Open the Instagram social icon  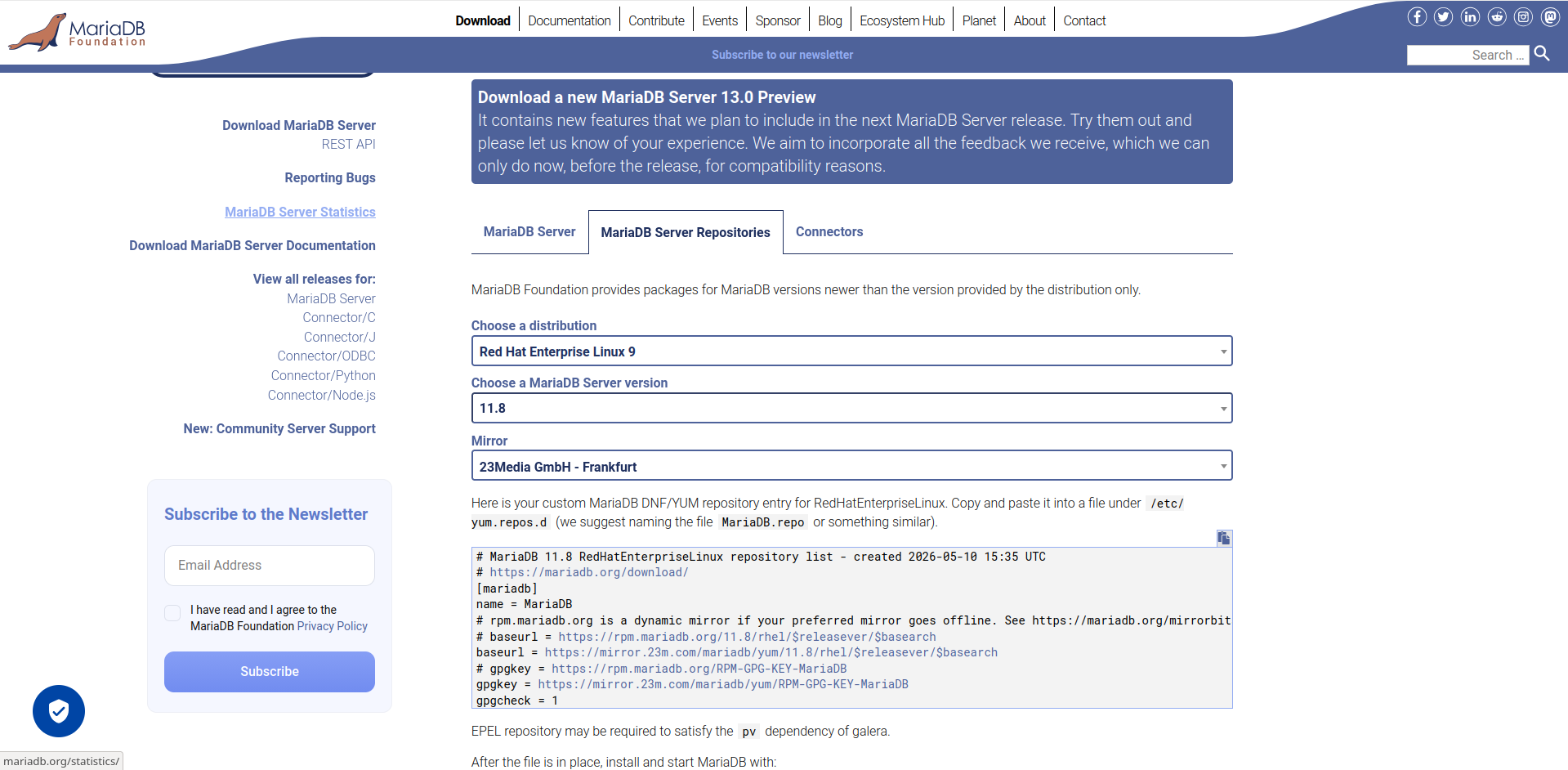(1523, 16)
